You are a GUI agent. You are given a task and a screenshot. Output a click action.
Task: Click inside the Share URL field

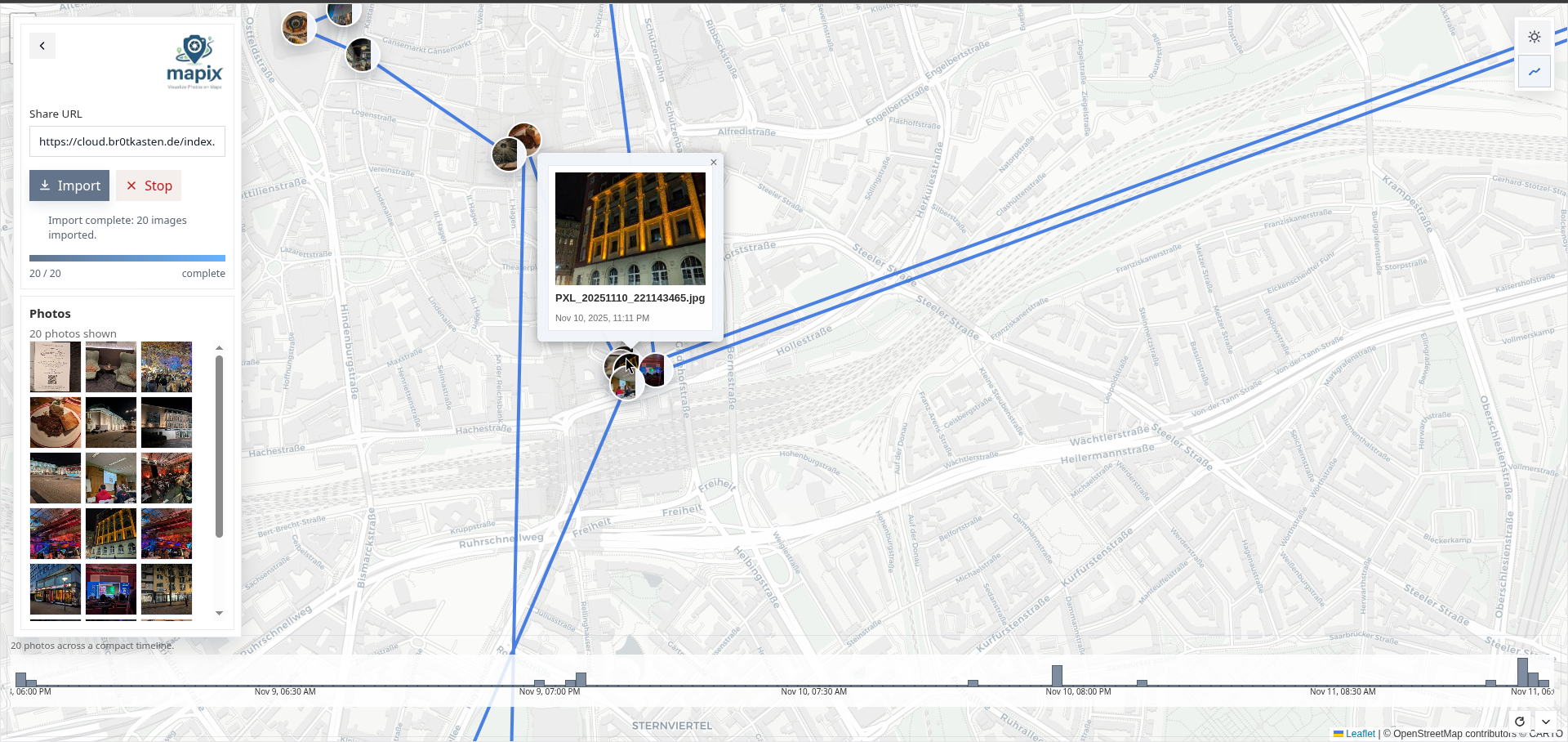[127, 141]
